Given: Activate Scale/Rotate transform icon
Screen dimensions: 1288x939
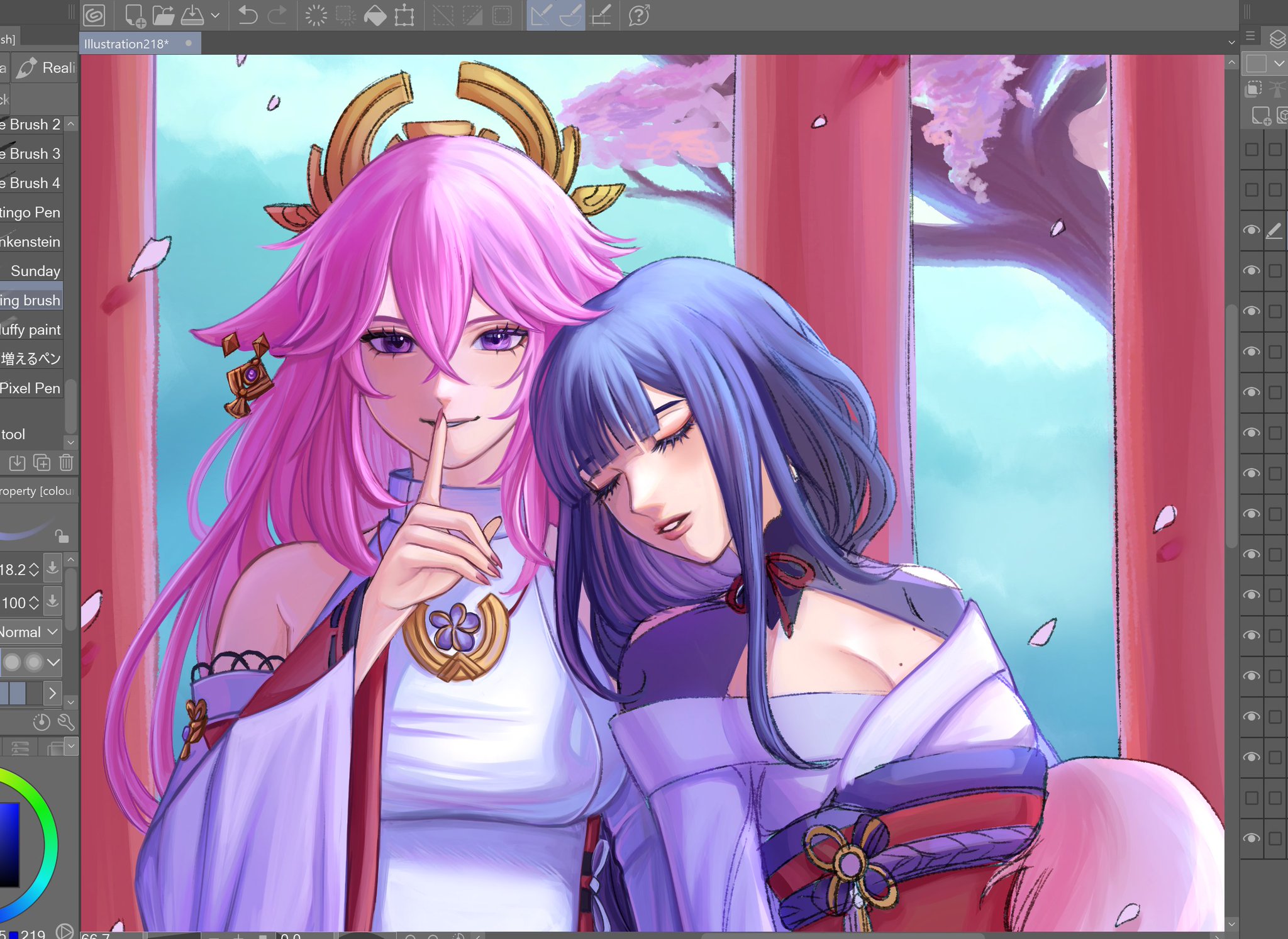Looking at the screenshot, I should pos(404,15).
